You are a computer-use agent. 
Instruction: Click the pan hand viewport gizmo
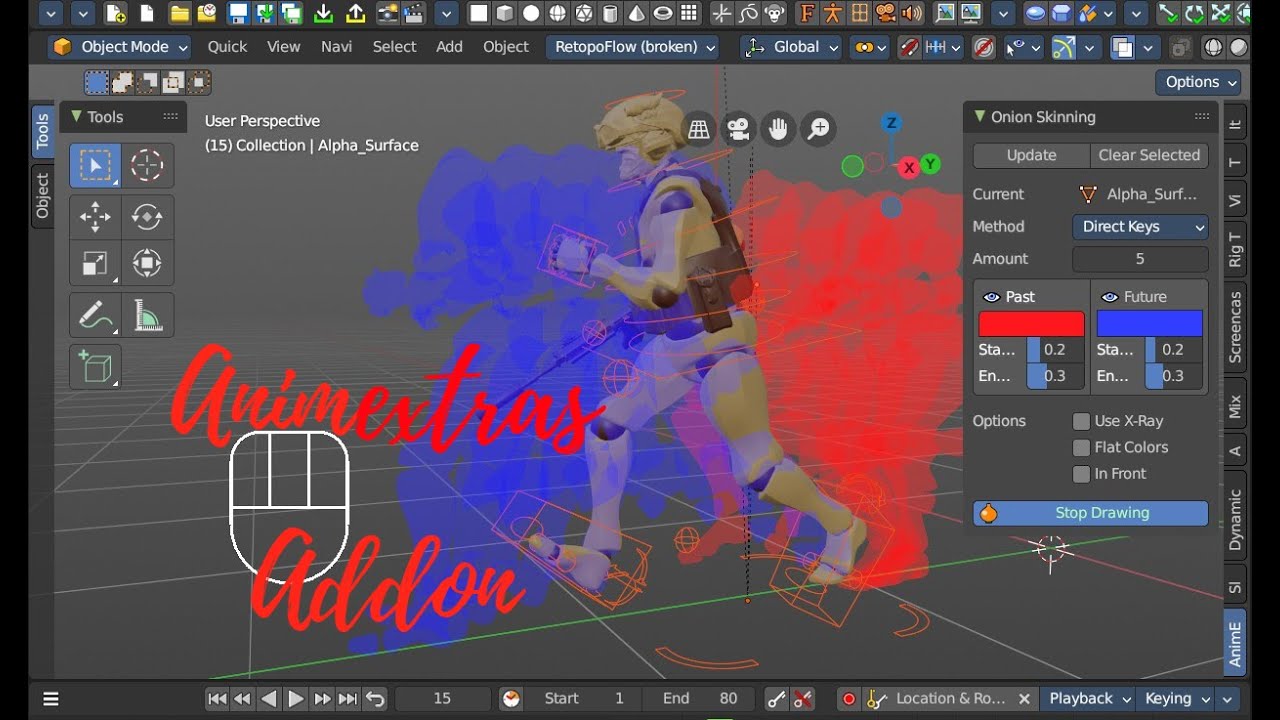click(x=778, y=128)
